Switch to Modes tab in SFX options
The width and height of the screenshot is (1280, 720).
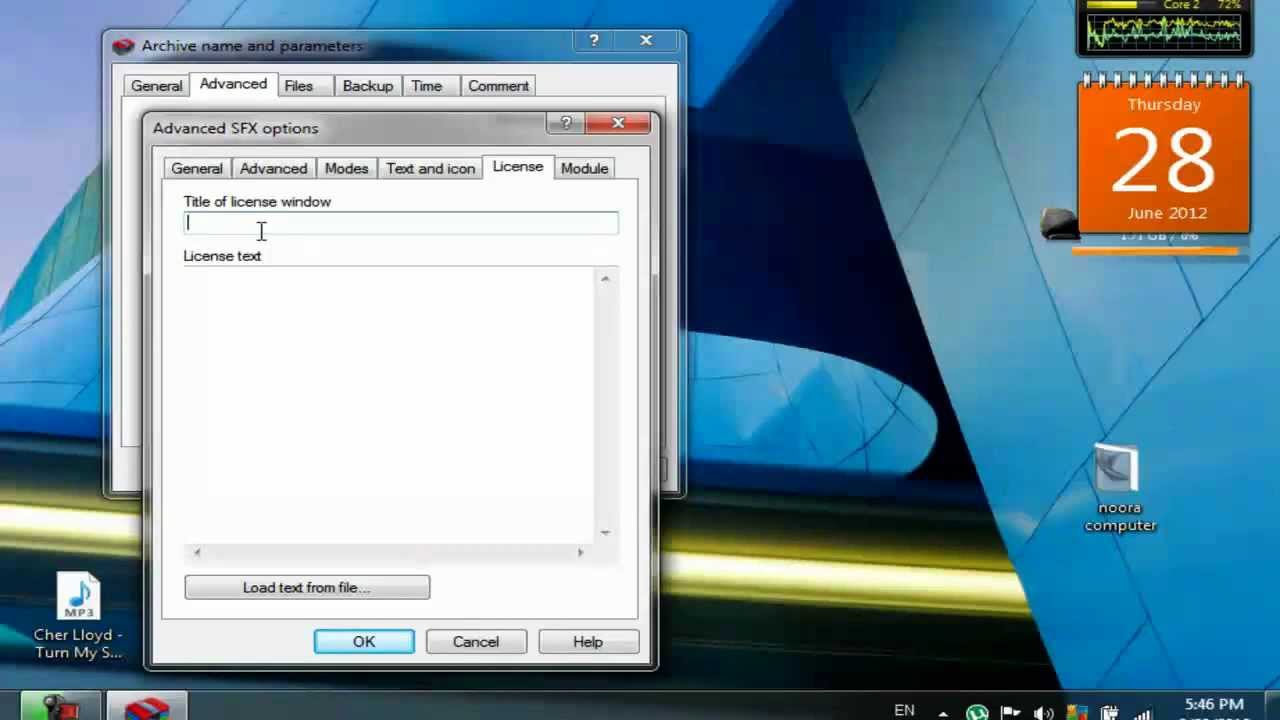(x=346, y=168)
